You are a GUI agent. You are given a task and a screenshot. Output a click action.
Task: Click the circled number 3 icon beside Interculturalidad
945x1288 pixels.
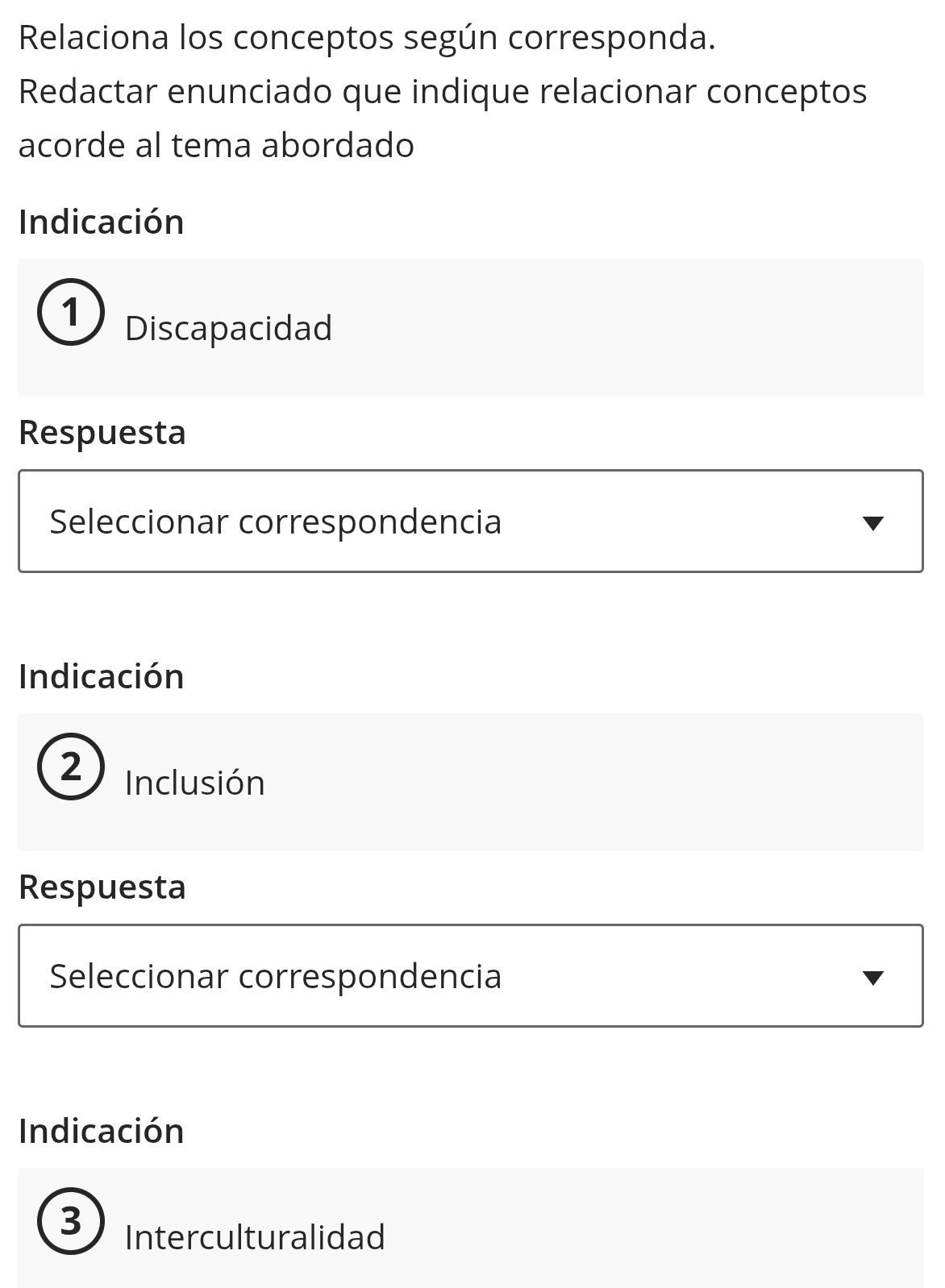click(72, 1222)
